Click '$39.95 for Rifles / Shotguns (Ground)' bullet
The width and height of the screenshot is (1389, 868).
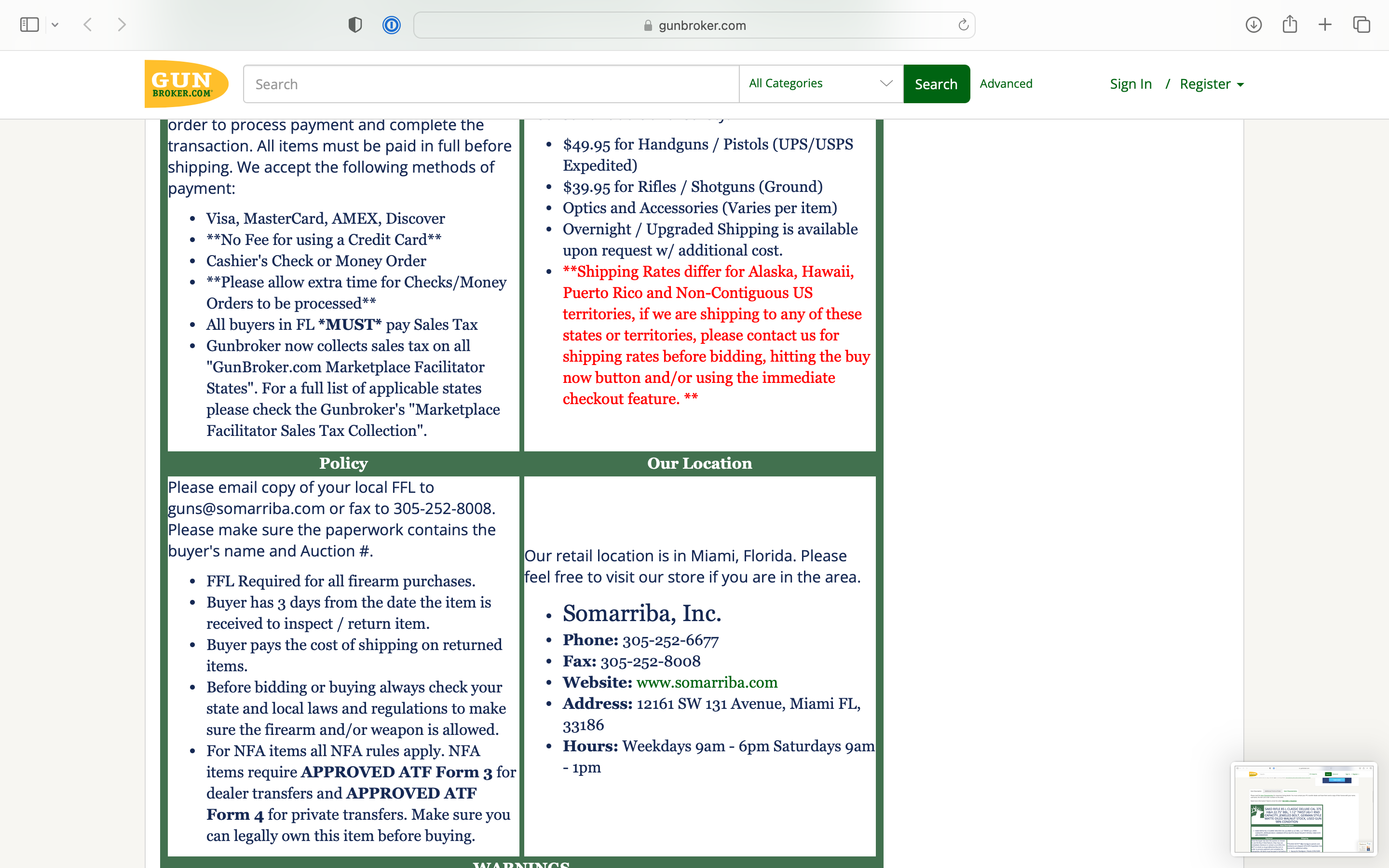[x=693, y=187]
